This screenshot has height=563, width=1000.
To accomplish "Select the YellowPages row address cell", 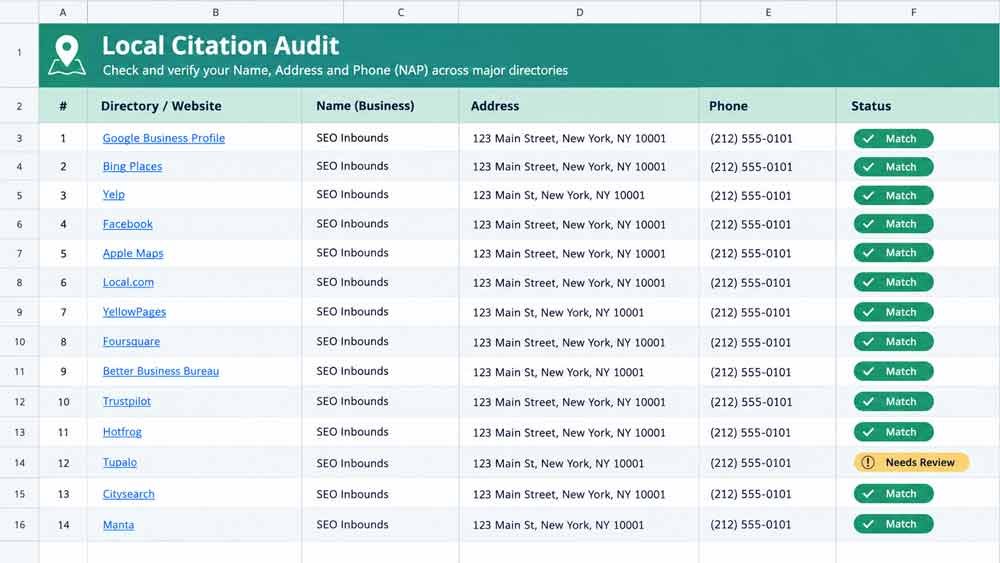I will point(578,312).
